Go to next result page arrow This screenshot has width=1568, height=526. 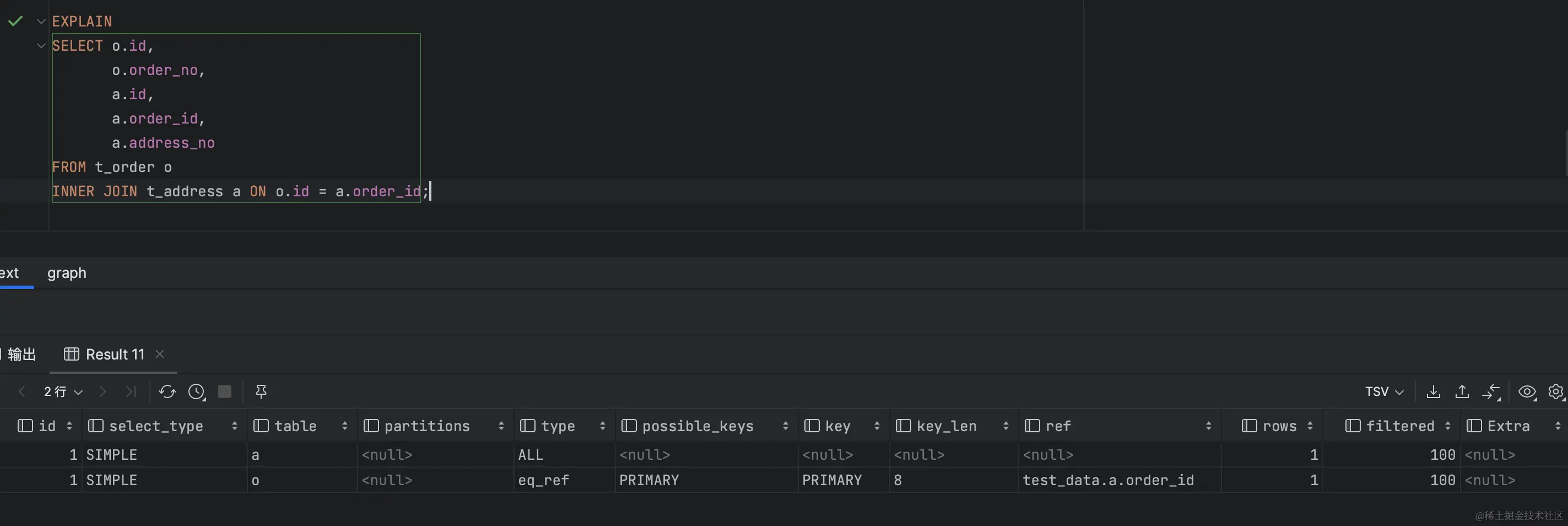point(102,391)
